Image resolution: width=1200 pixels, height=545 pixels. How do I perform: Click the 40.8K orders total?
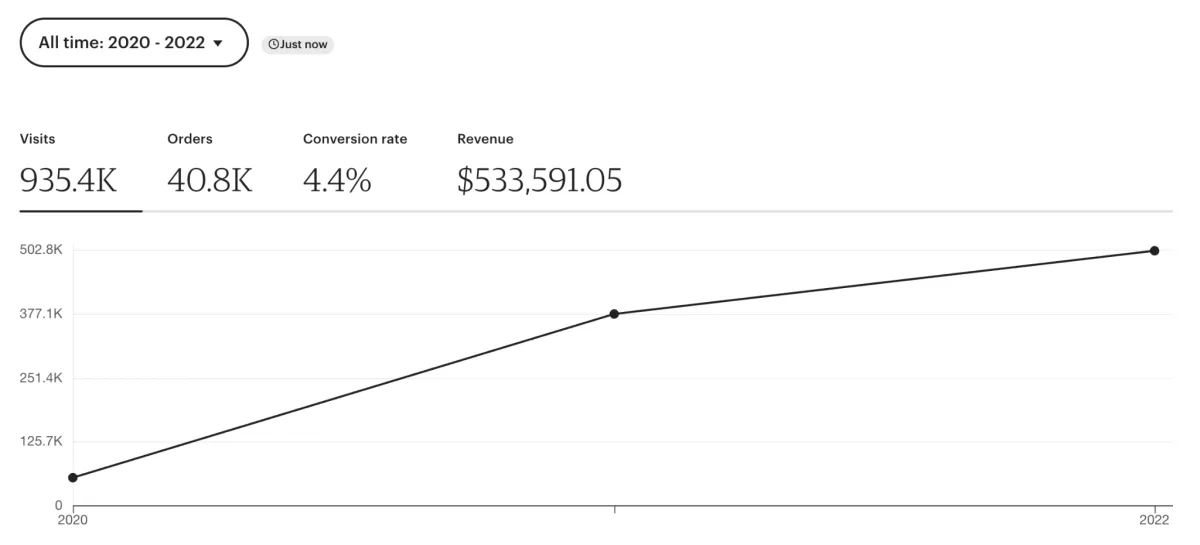pos(210,181)
